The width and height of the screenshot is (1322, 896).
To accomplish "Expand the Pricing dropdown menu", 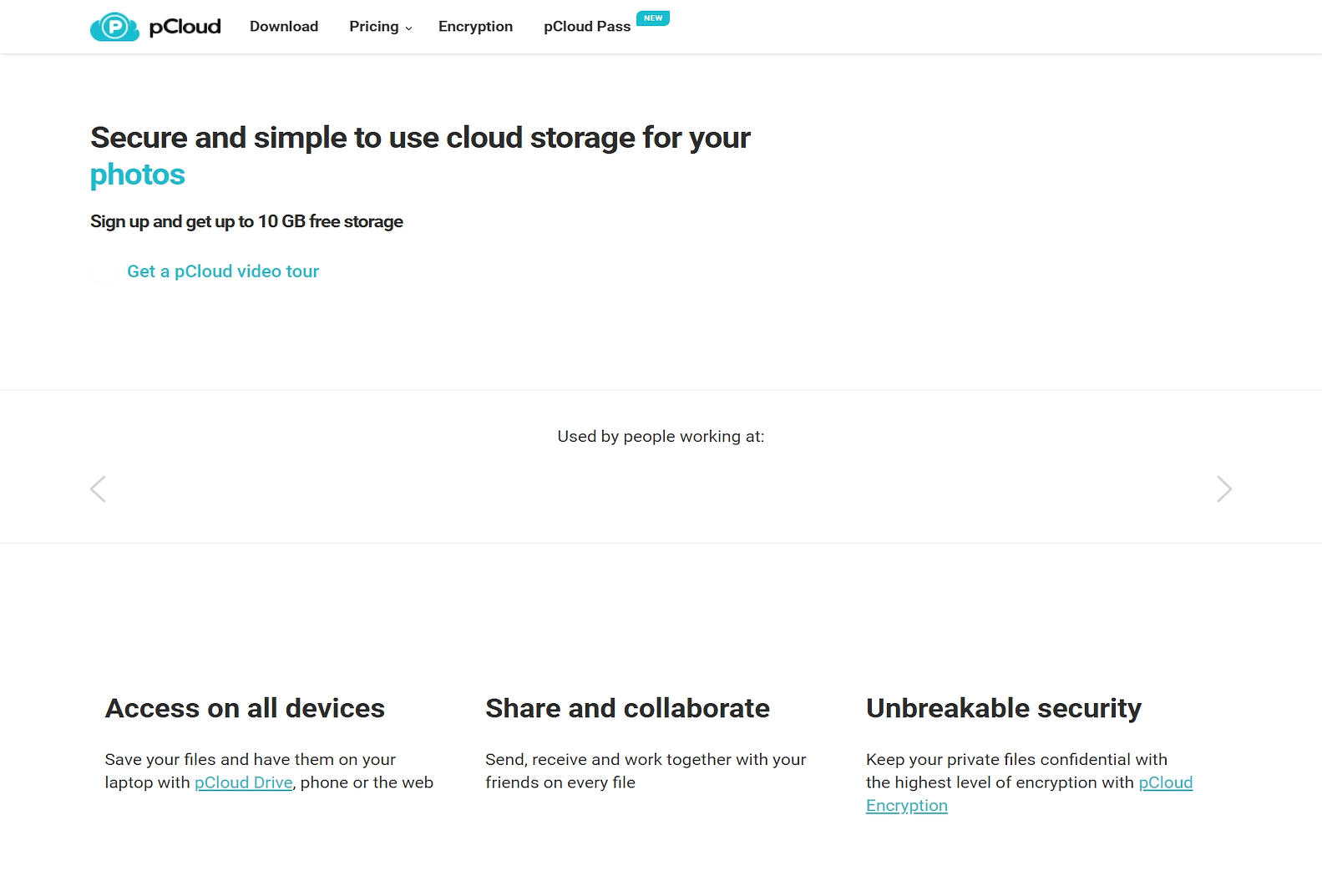I will pos(381,27).
